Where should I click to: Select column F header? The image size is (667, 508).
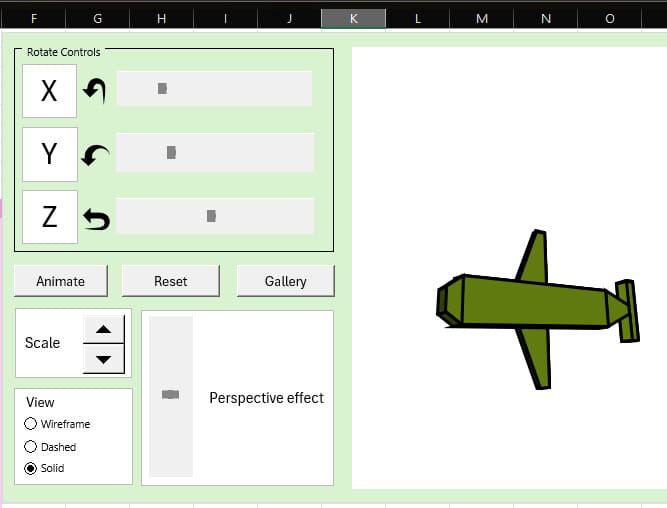[x=34, y=18]
